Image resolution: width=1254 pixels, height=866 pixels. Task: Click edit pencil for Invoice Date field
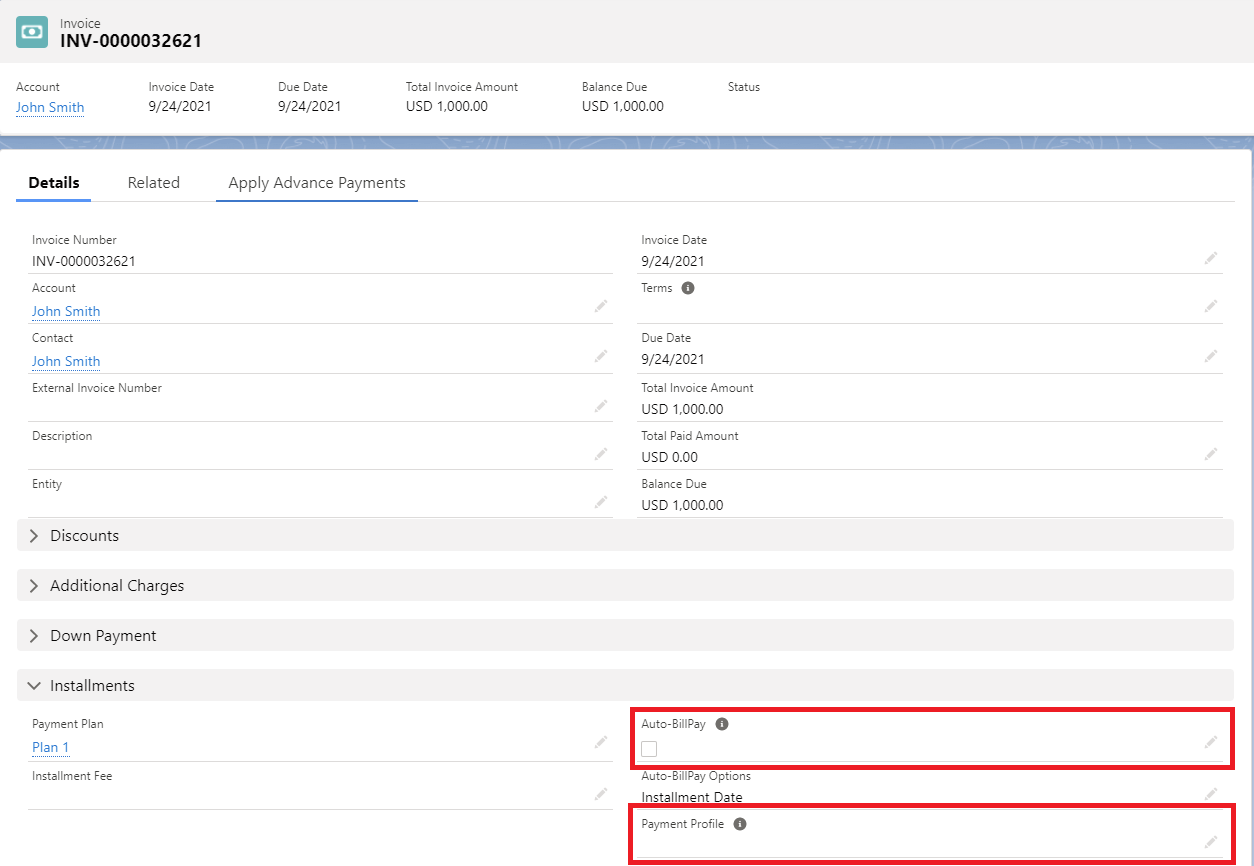coord(1210,258)
